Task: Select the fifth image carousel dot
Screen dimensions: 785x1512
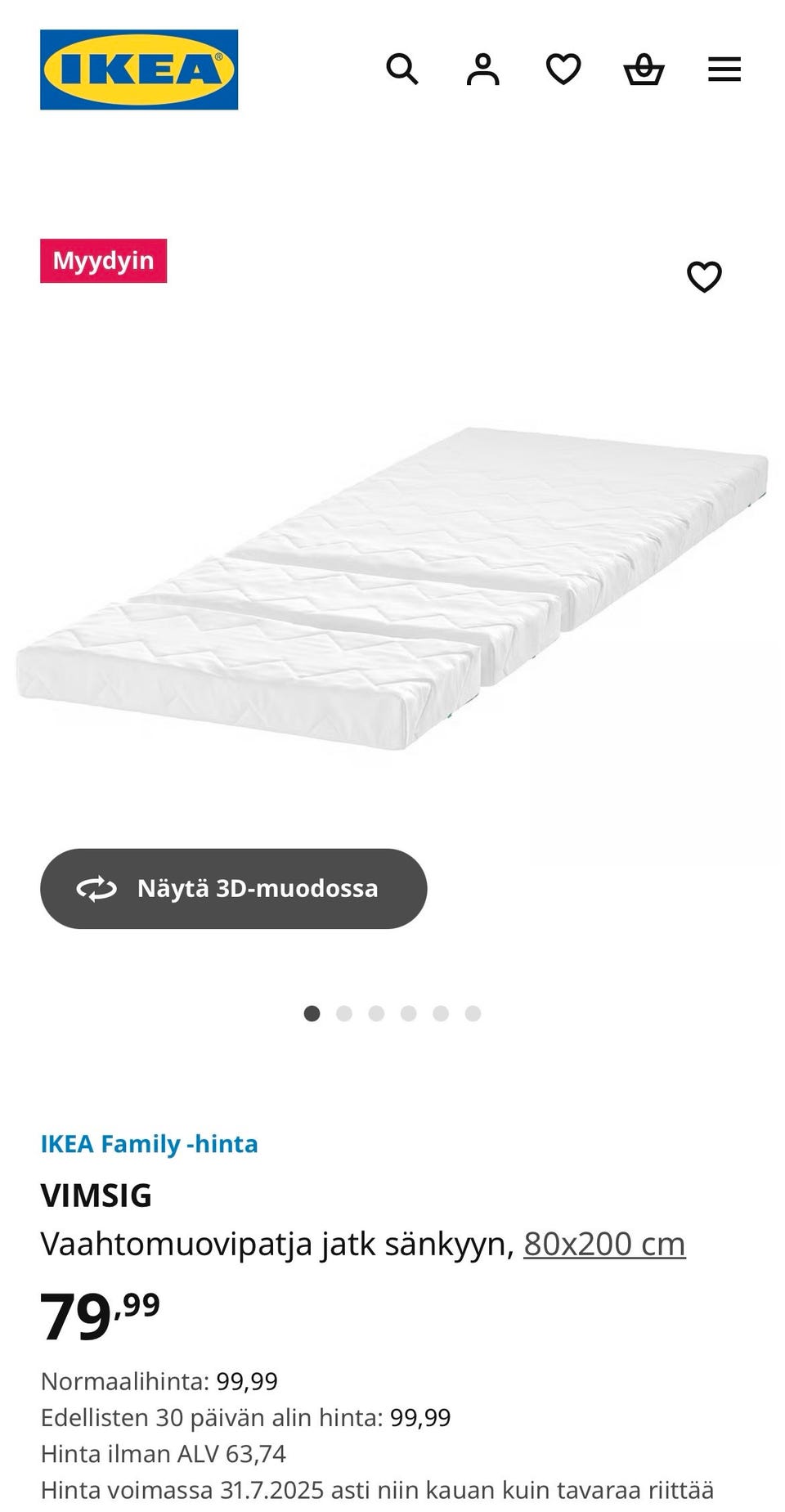Action: (441, 1013)
